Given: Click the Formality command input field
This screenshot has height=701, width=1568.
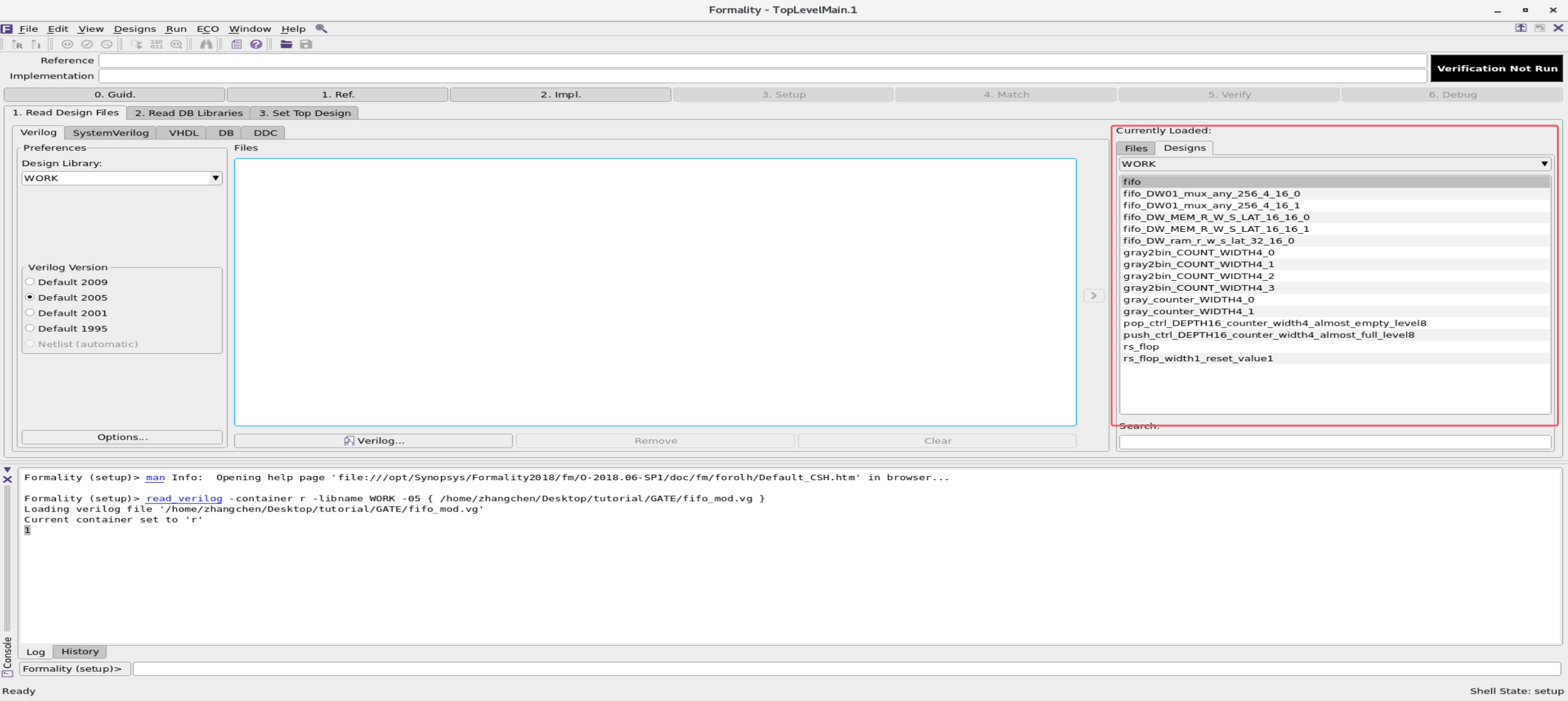Looking at the screenshot, I should point(847,668).
